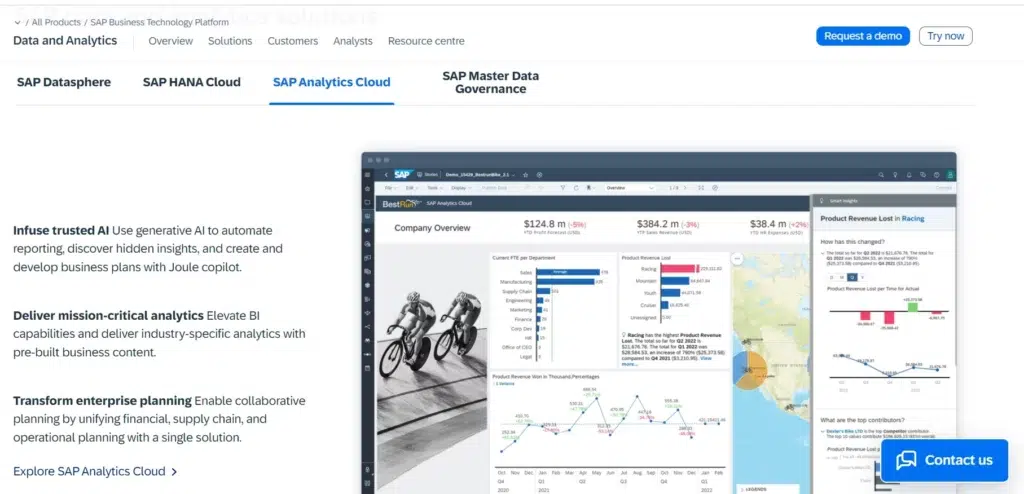Open the All Products breadcrumb link
Screen dimensions: 1024x494
coord(56,22)
